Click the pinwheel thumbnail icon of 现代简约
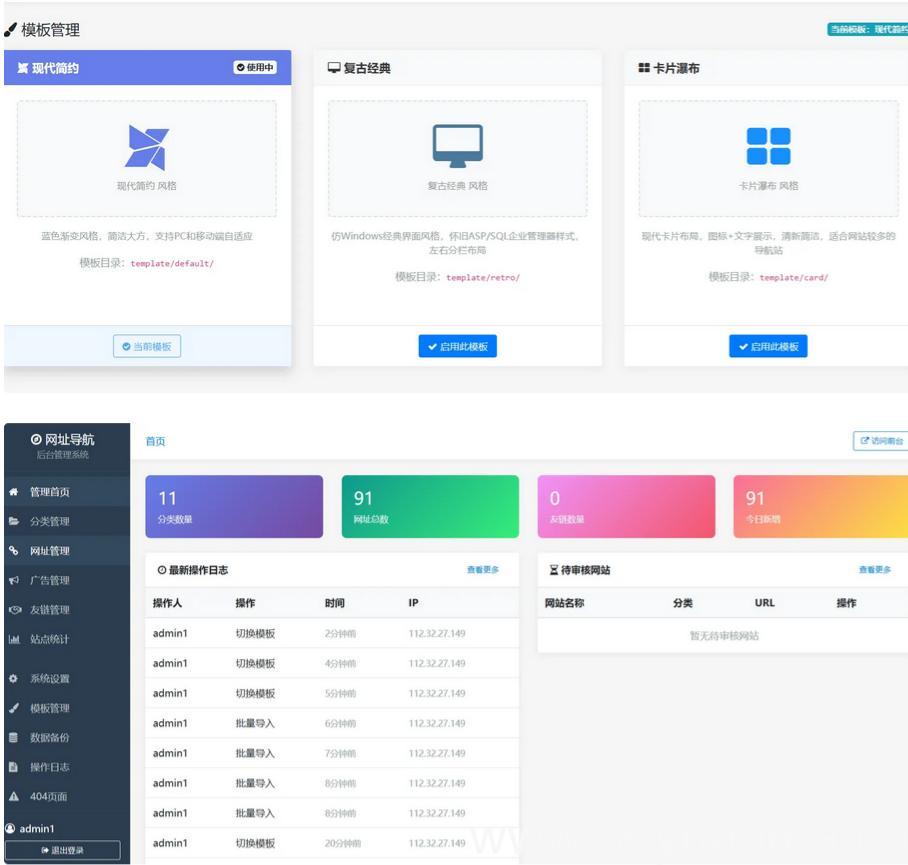 [x=147, y=147]
